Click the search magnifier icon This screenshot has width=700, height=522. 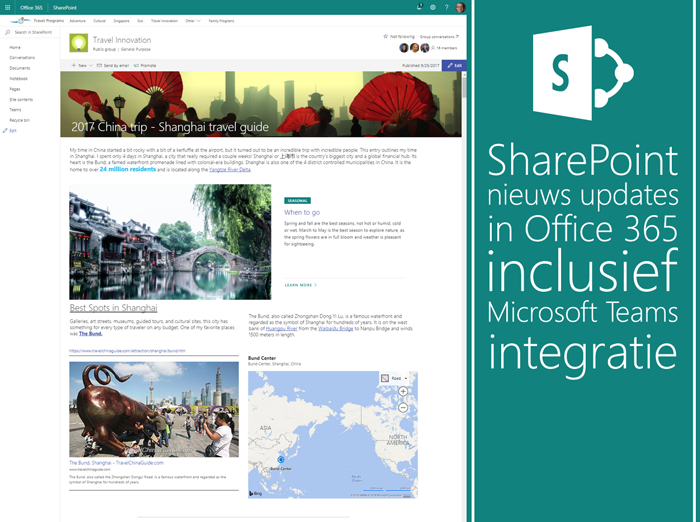pos(8,32)
